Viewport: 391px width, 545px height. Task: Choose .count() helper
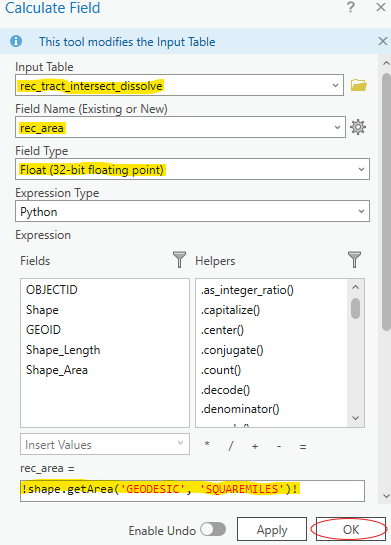tap(221, 370)
